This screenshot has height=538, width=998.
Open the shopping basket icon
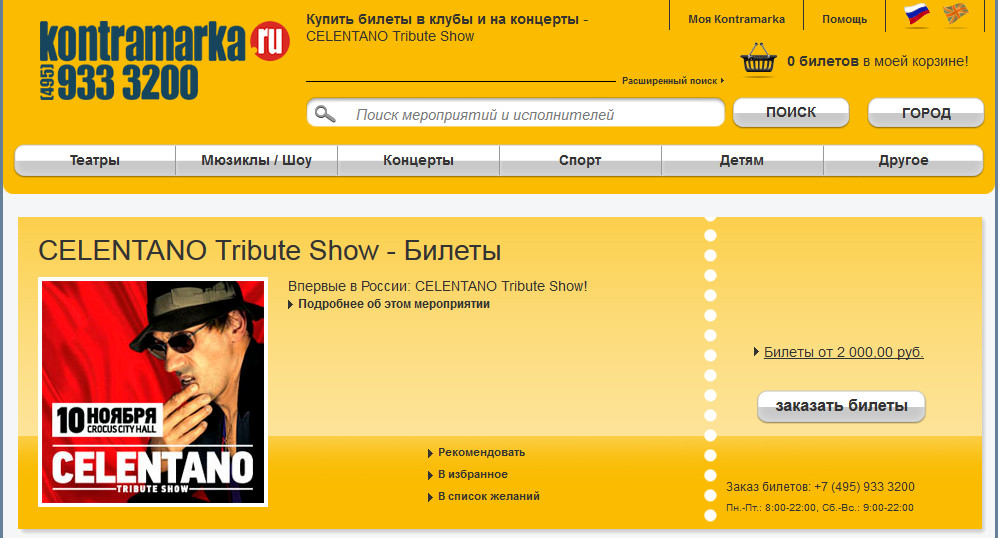click(x=759, y=60)
